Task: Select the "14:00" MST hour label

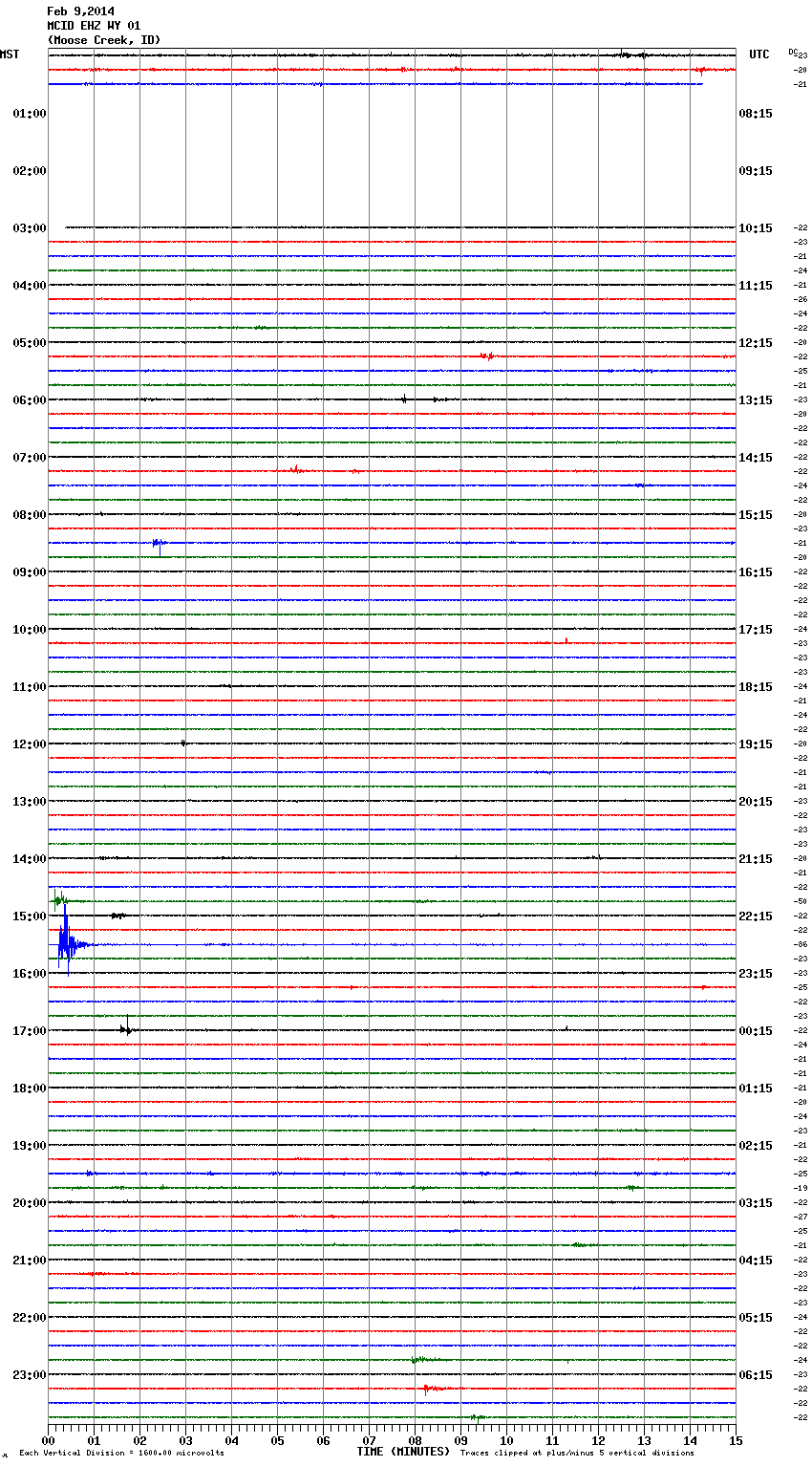Action: tap(30, 859)
